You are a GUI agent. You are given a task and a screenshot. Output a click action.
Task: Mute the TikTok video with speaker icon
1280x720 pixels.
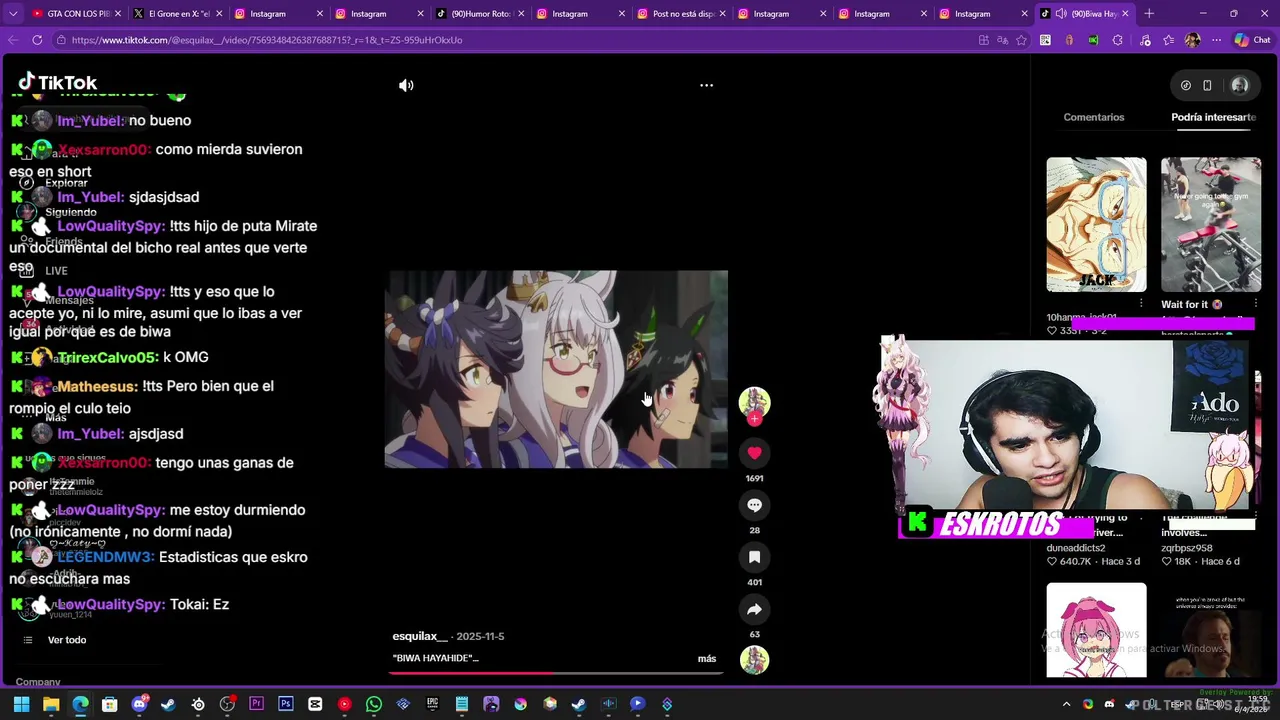(406, 86)
